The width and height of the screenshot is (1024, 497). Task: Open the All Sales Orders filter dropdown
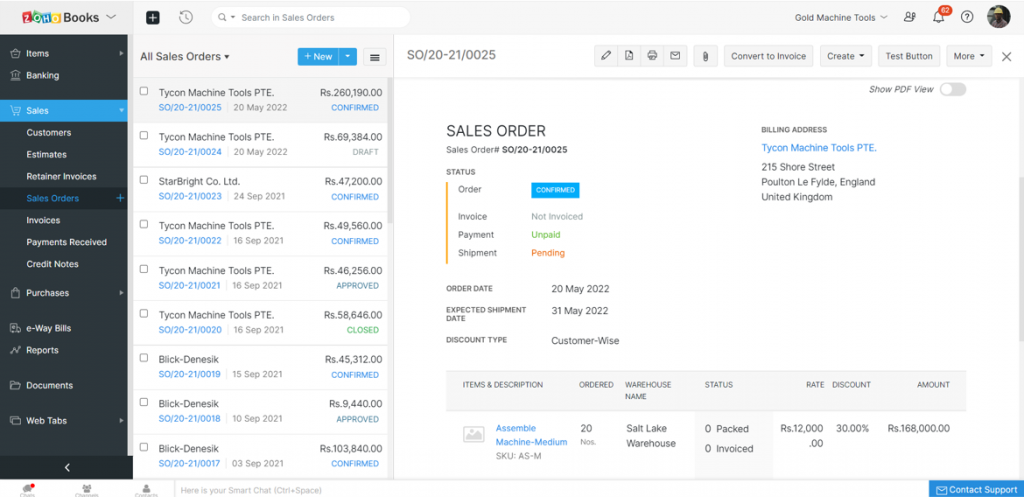point(185,57)
